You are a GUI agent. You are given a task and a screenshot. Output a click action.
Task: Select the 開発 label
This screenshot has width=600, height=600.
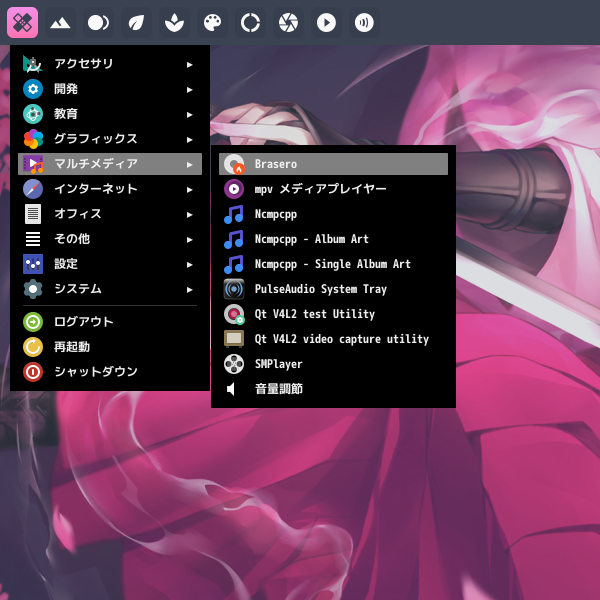tap(66, 89)
